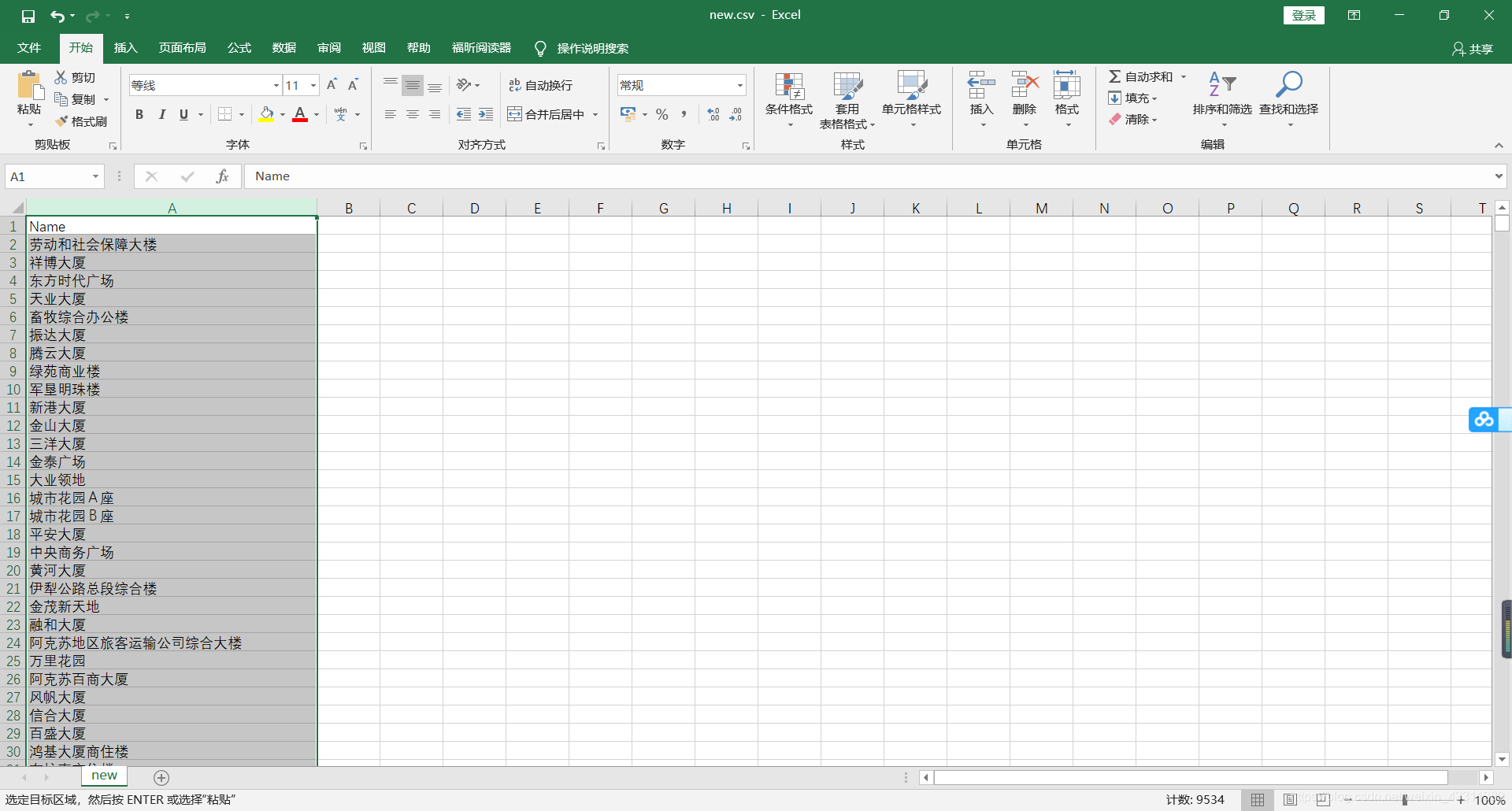The height and width of the screenshot is (811, 1512).
Task: Click the Login (登录) button
Action: 1304,16
